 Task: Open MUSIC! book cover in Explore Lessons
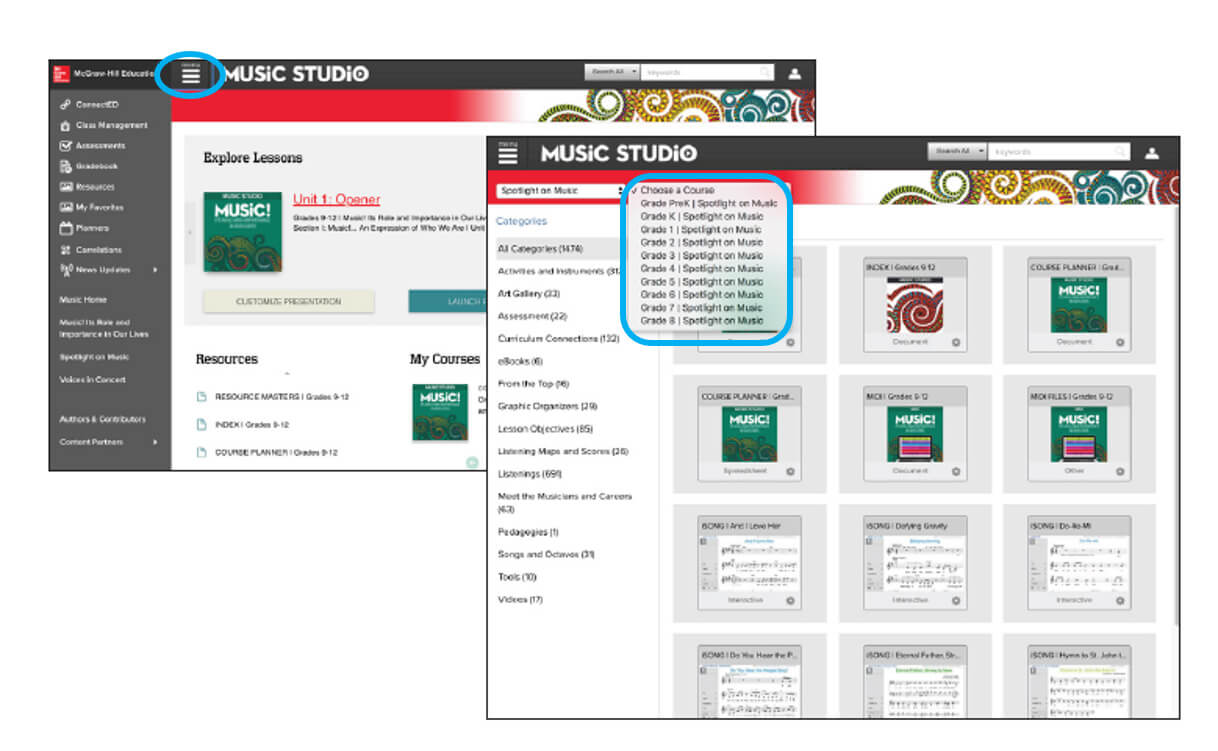242,232
